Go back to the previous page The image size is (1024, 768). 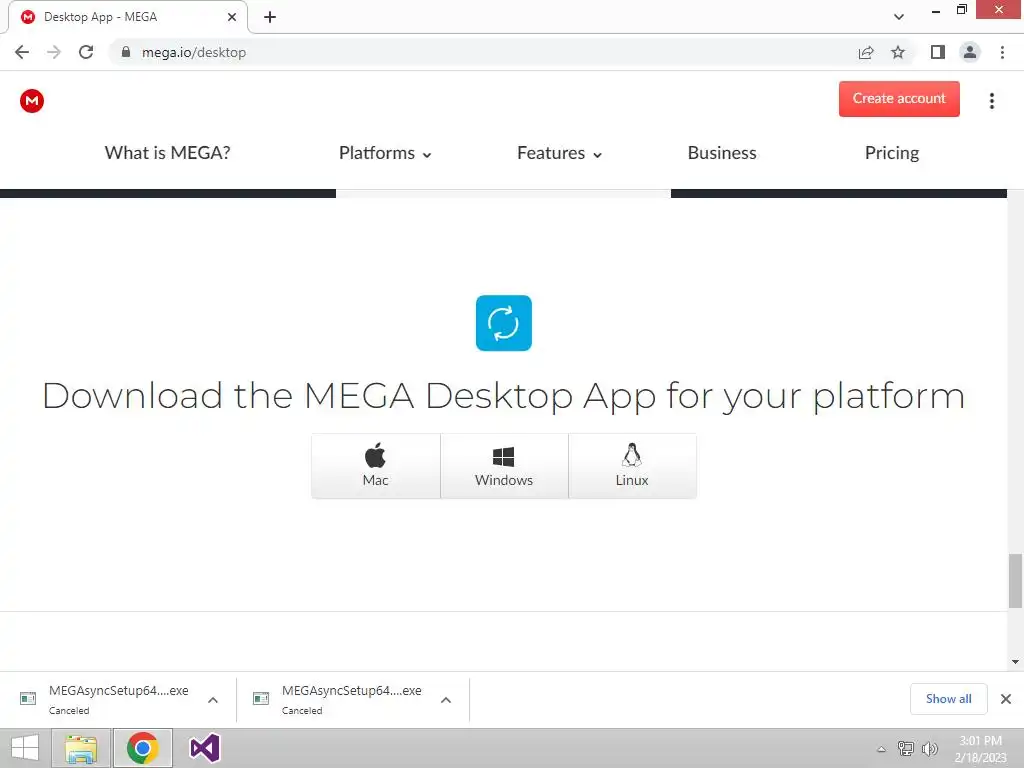point(22,52)
